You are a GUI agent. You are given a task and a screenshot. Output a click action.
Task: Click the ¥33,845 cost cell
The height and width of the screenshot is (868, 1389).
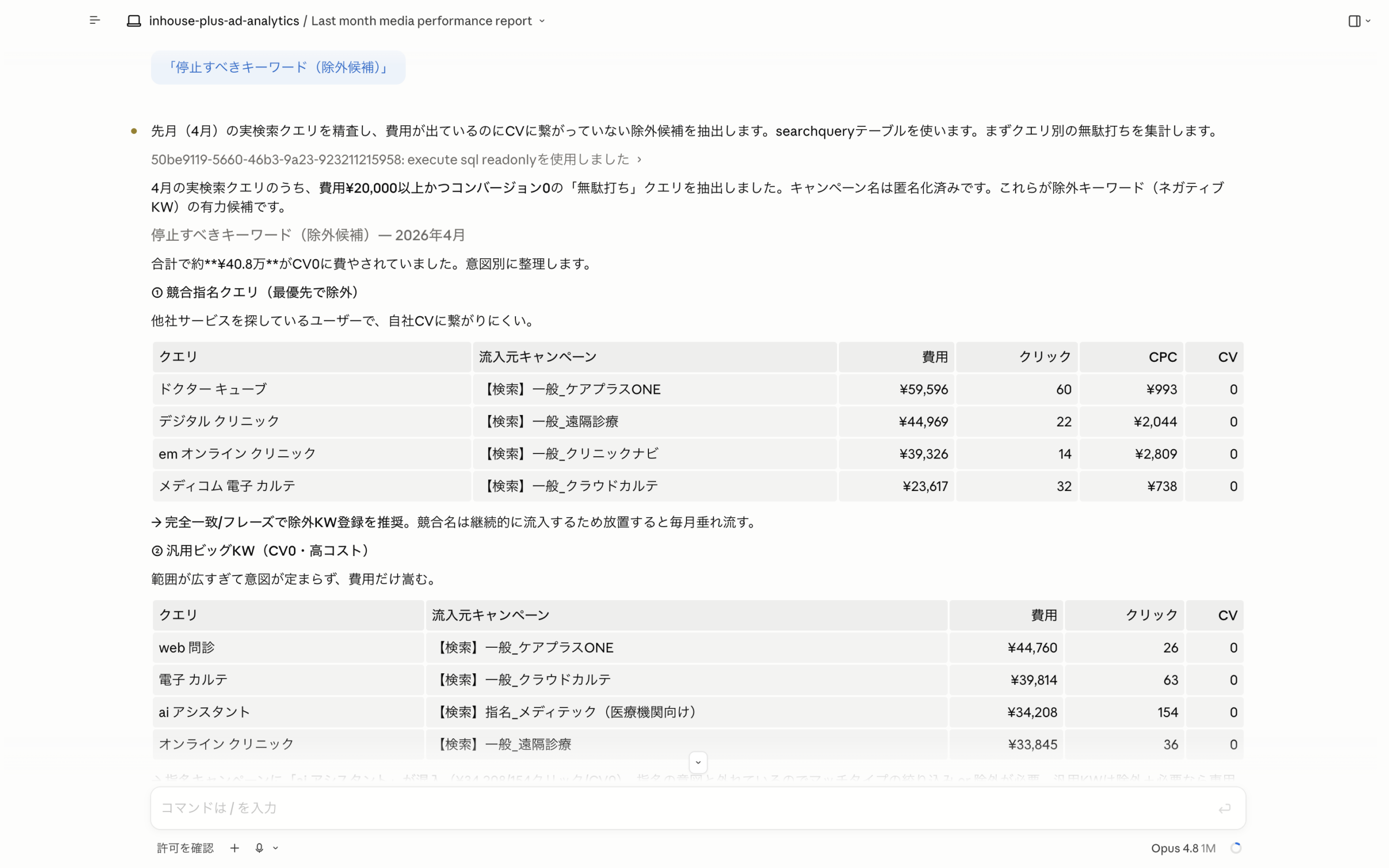[x=1006, y=744]
